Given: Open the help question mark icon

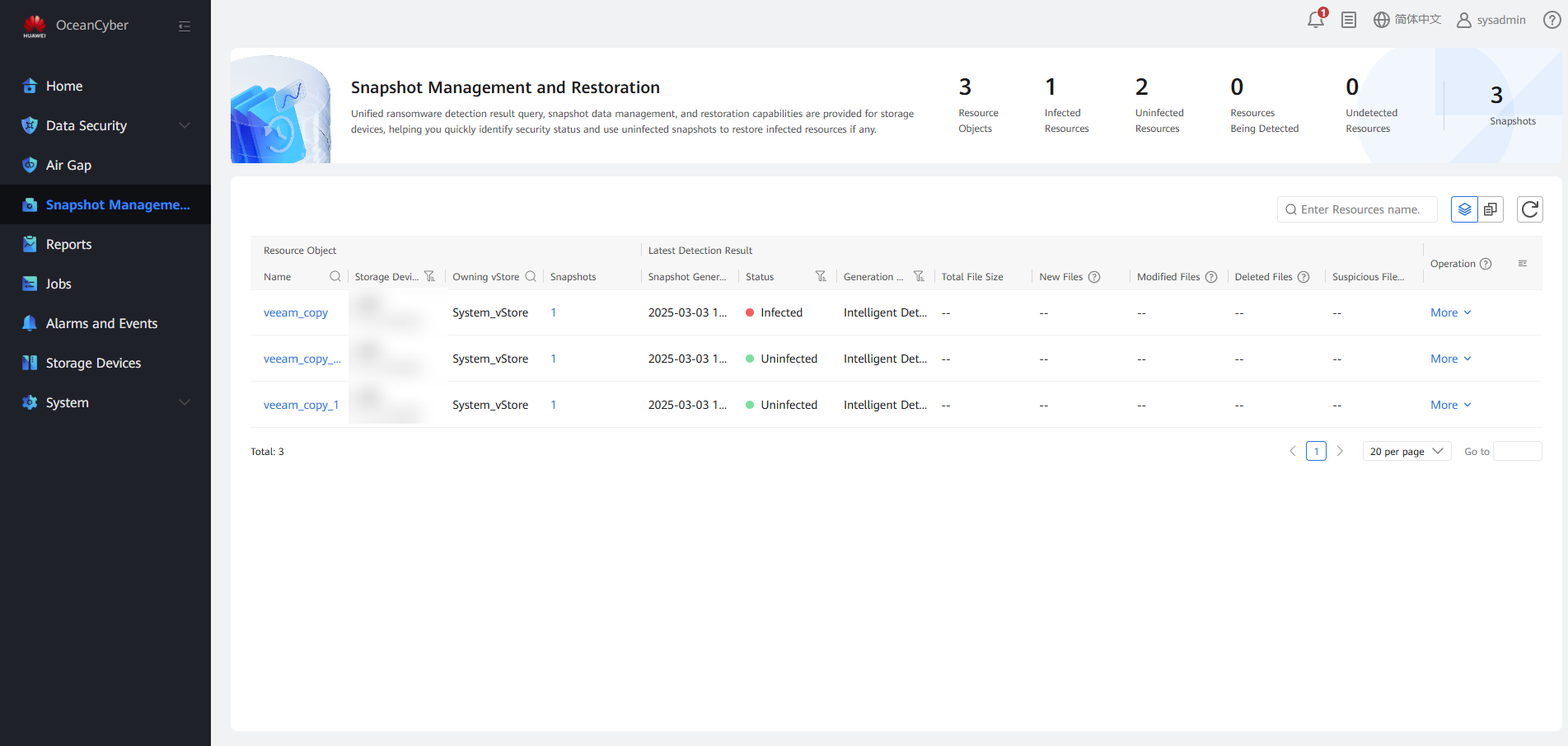Looking at the screenshot, I should coord(1552,20).
